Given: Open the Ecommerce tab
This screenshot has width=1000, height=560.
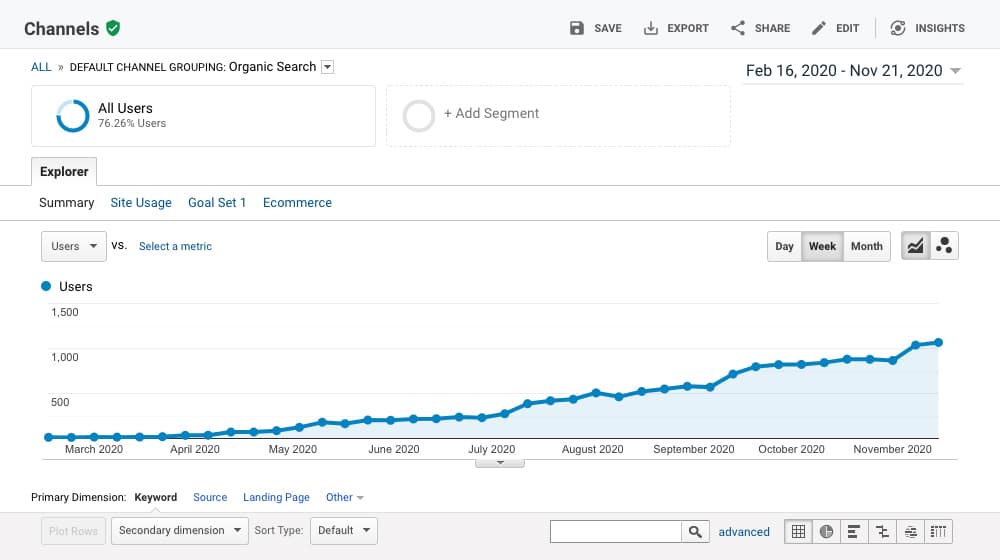Looking at the screenshot, I should point(297,202).
